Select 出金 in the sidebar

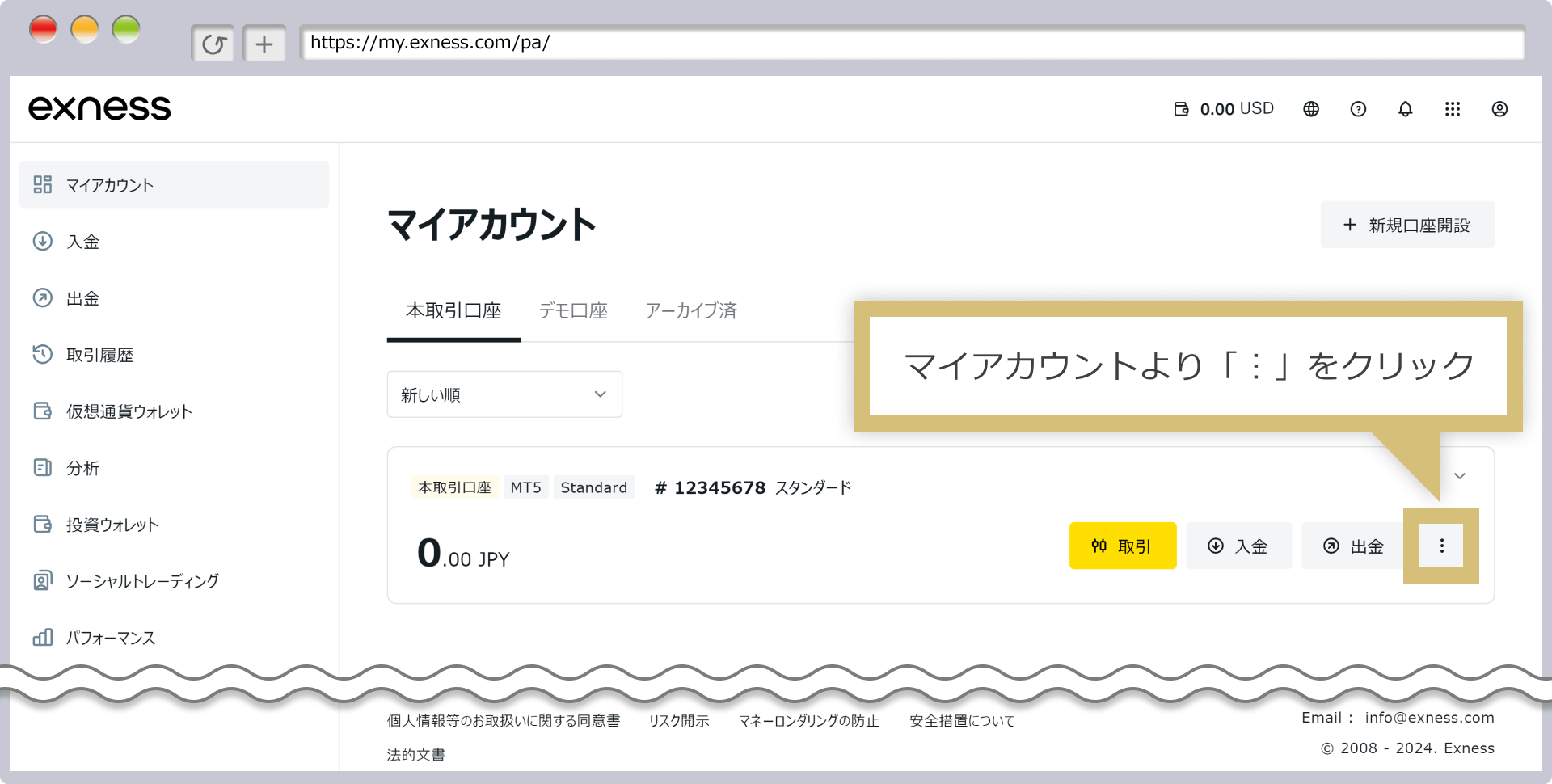(x=174, y=297)
